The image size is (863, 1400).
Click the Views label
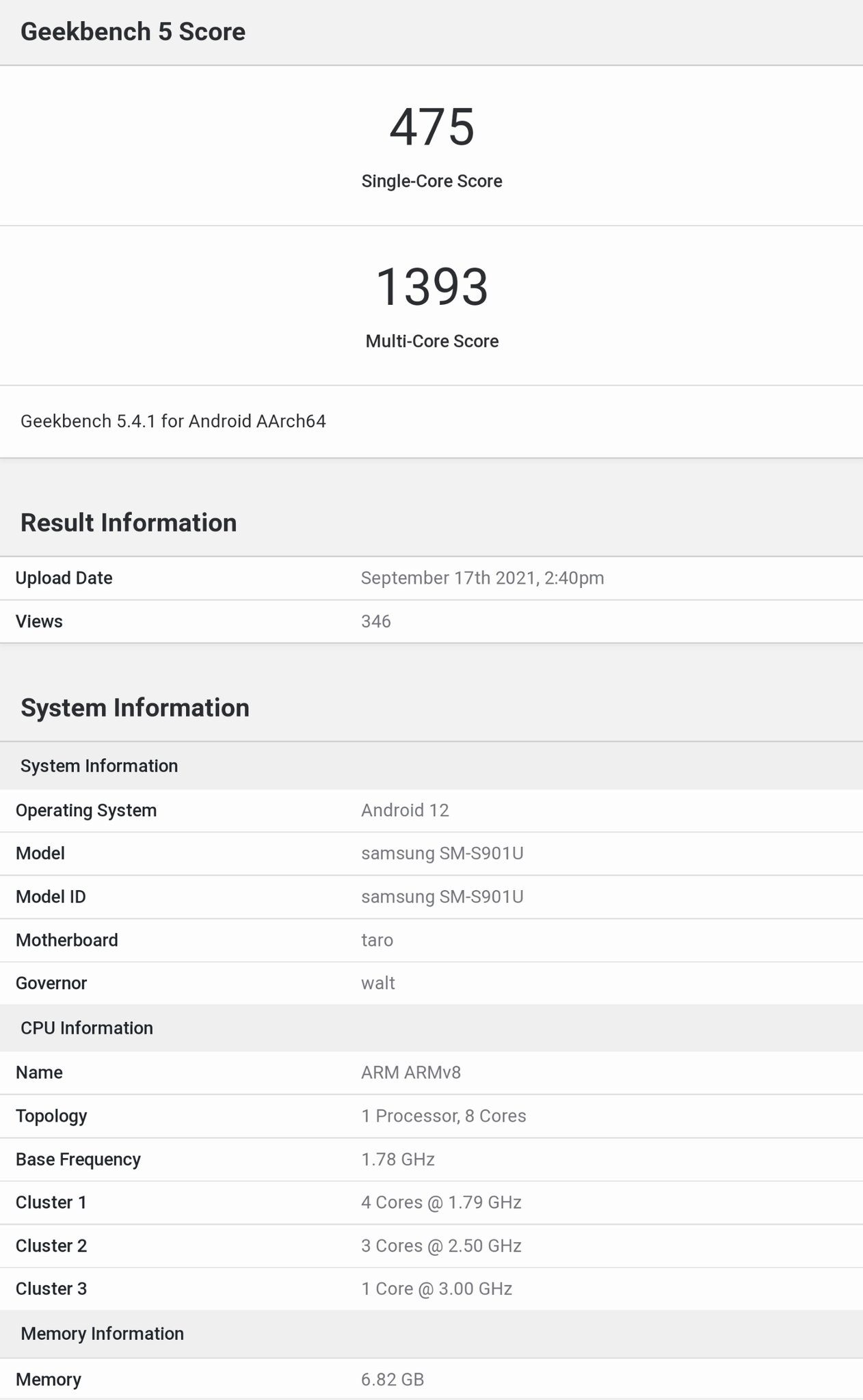pyautogui.click(x=39, y=621)
